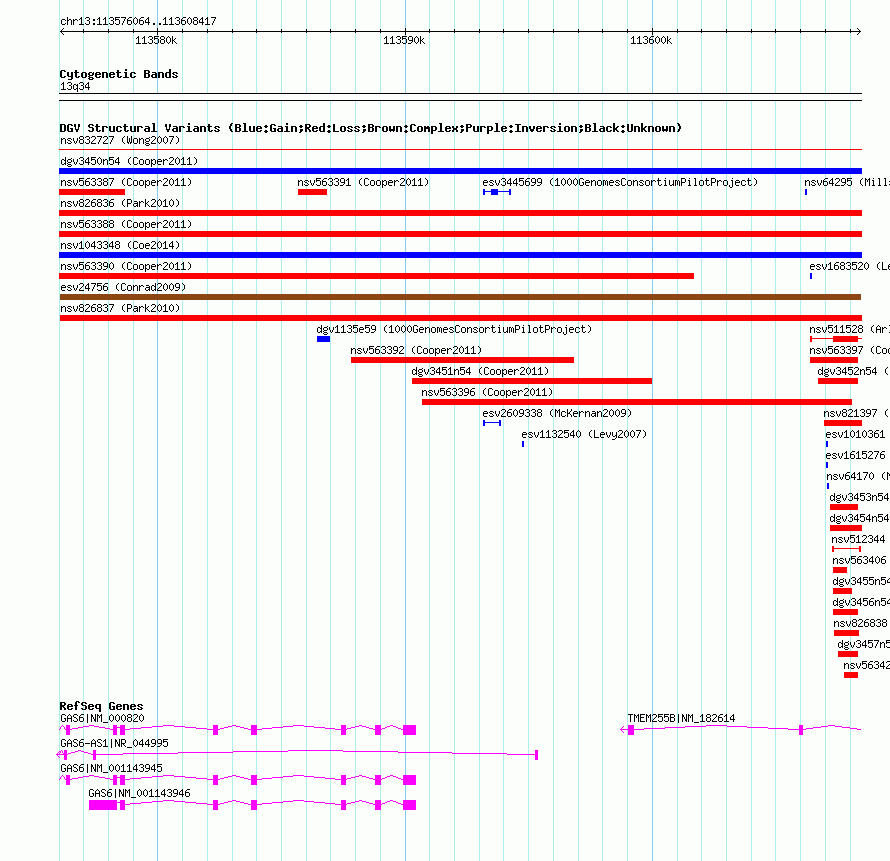The height and width of the screenshot is (861, 890).
Task: Click the blue bar under nsv1043348 (Coe2014)
Action: coord(460,255)
